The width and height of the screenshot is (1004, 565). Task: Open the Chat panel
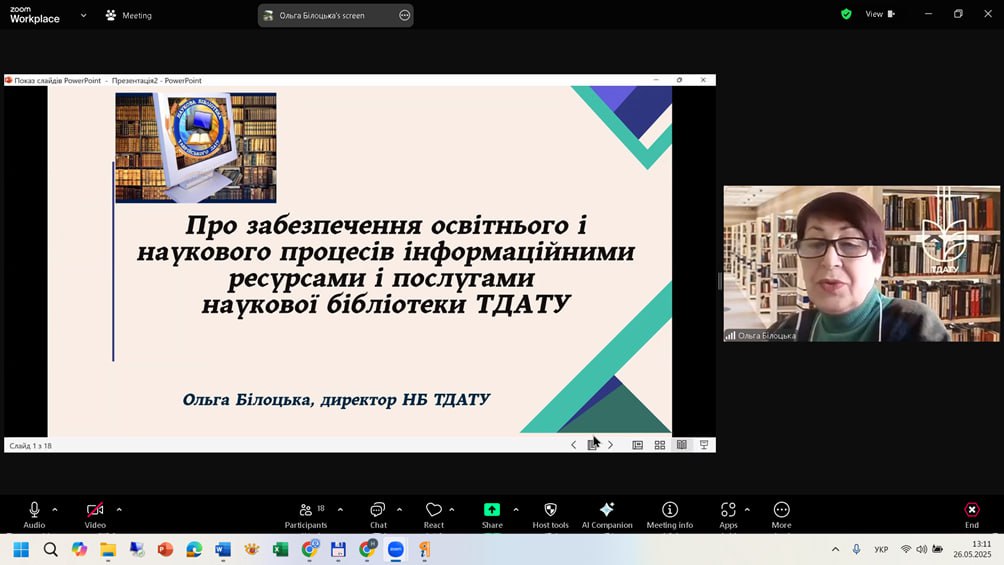(x=378, y=515)
